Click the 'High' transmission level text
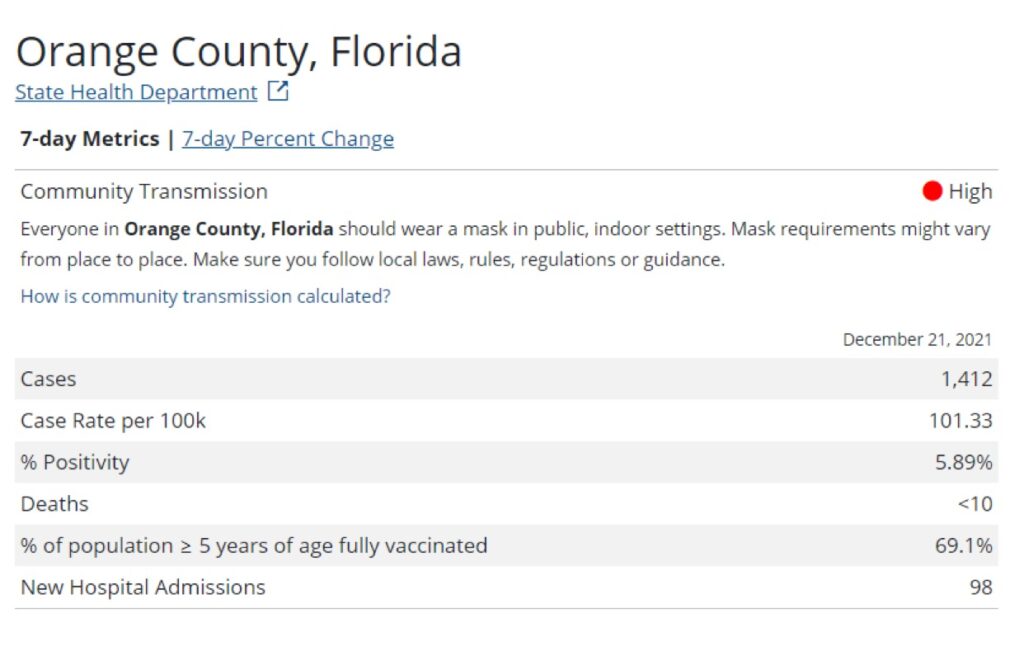The width and height of the screenshot is (1024, 646). coord(970,191)
